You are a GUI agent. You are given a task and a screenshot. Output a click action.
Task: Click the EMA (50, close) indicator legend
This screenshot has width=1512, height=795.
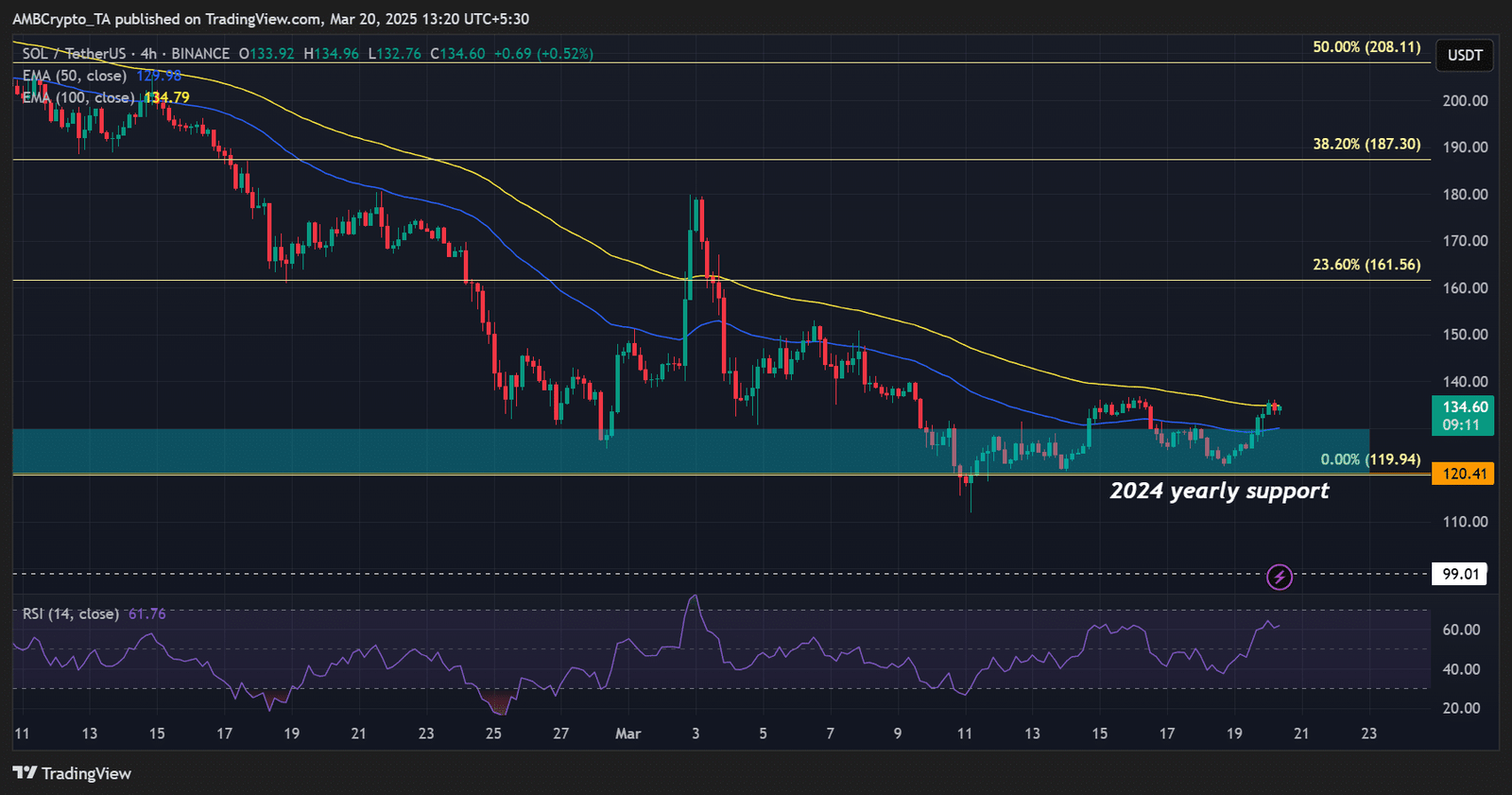tap(75, 76)
